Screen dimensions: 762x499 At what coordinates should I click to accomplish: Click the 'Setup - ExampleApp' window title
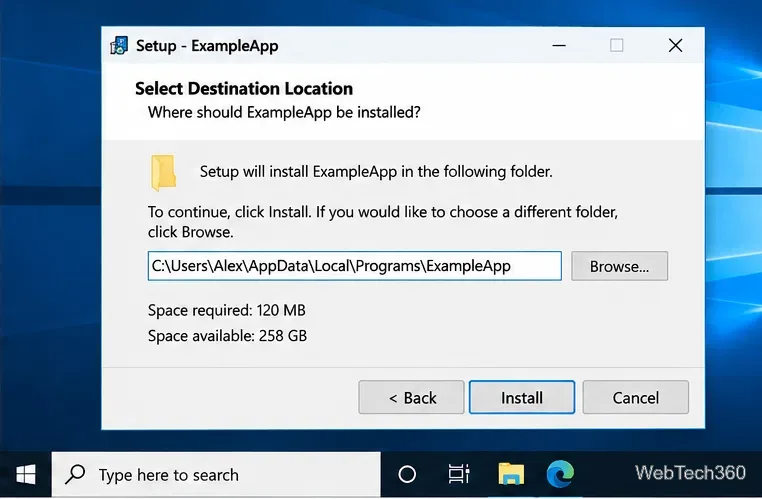pyautogui.click(x=207, y=46)
